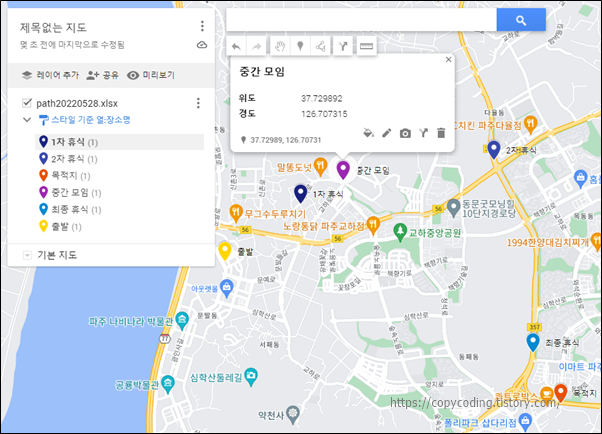Viewport: 602px width, 434px height.
Task: Click yellow 출발 marker on map
Action: coord(225,251)
